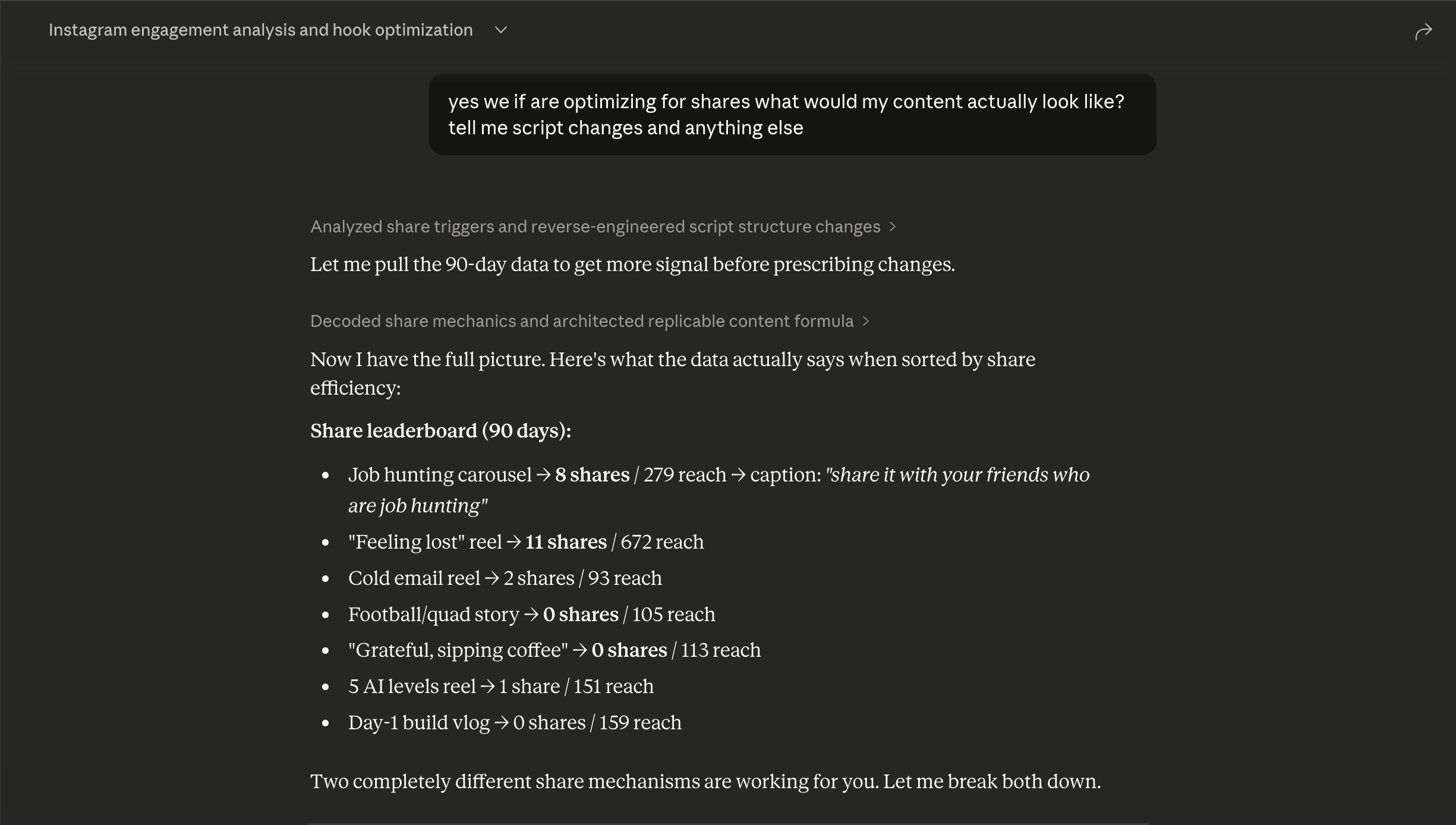Click the conversation title 'Instagram engagement analysis'
The image size is (1456, 825).
tap(260, 30)
